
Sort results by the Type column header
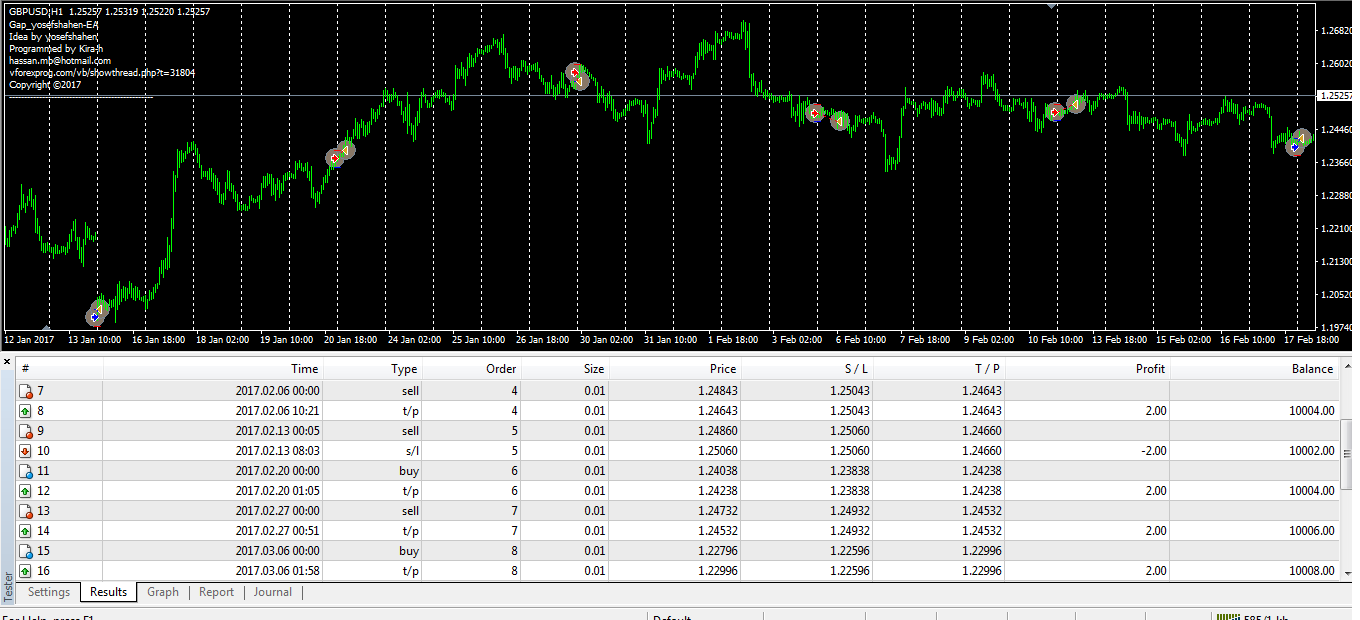[372, 369]
